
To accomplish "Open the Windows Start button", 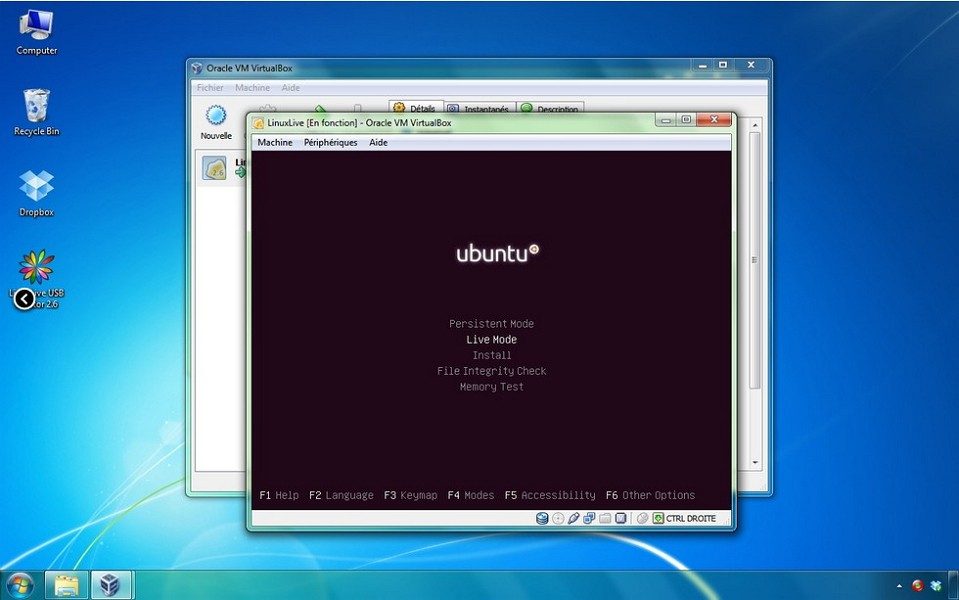I will point(20,585).
